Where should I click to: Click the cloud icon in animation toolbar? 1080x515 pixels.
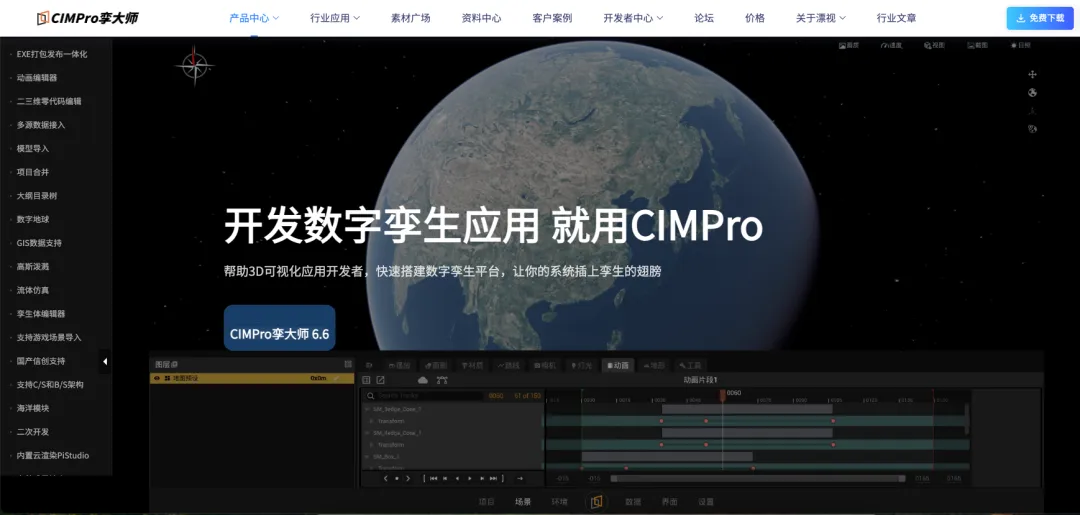point(423,380)
